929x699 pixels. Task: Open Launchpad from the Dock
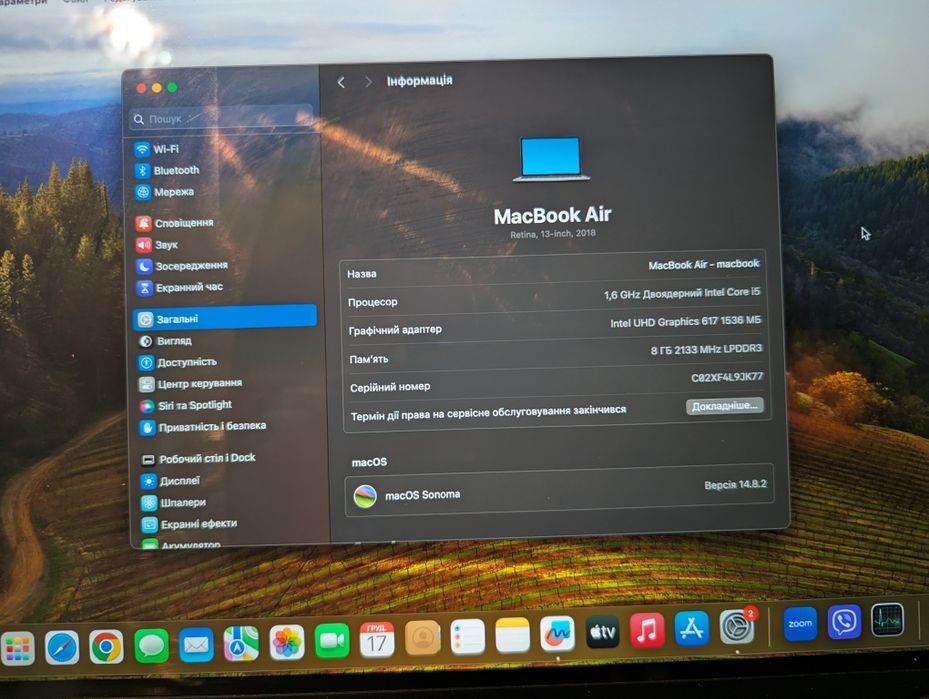18,648
